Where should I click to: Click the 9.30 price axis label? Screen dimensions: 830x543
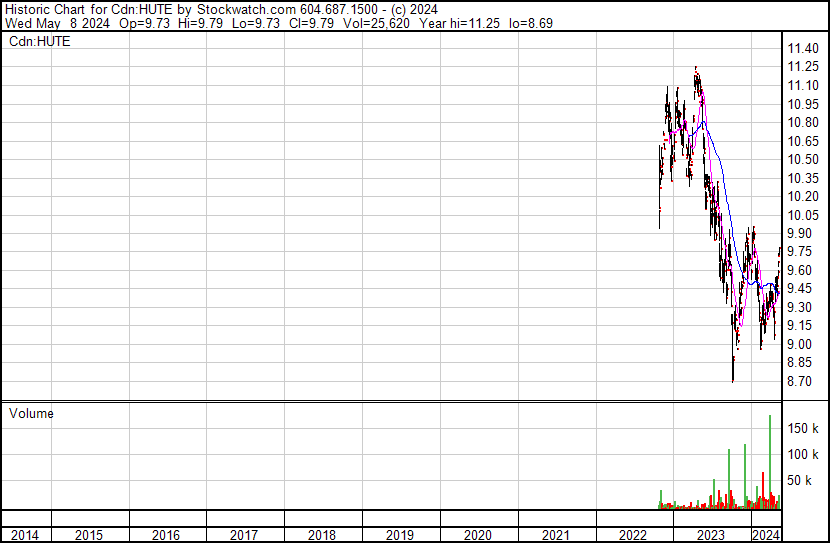pos(799,307)
